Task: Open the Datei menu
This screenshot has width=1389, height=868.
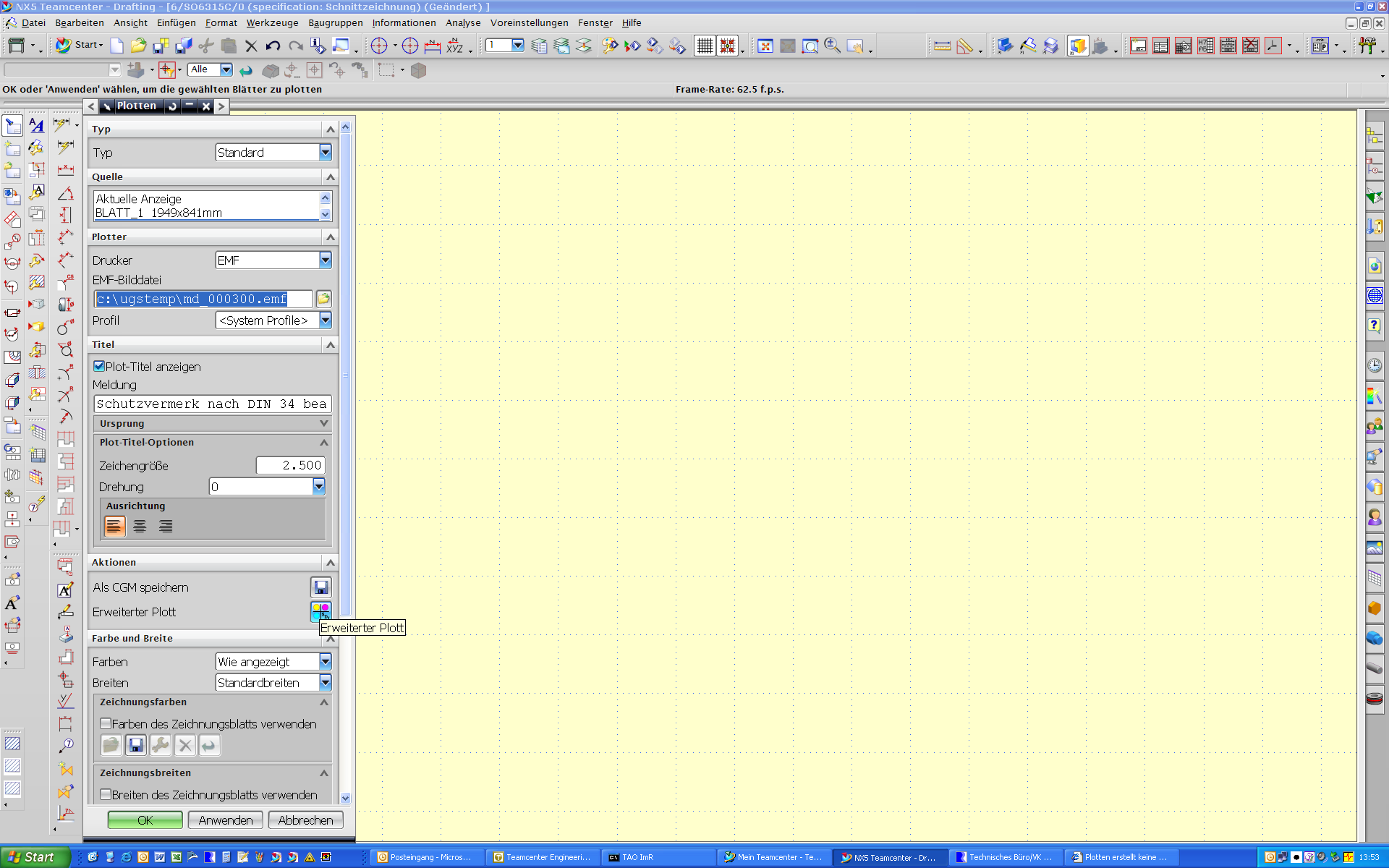Action: pyautogui.click(x=33, y=22)
